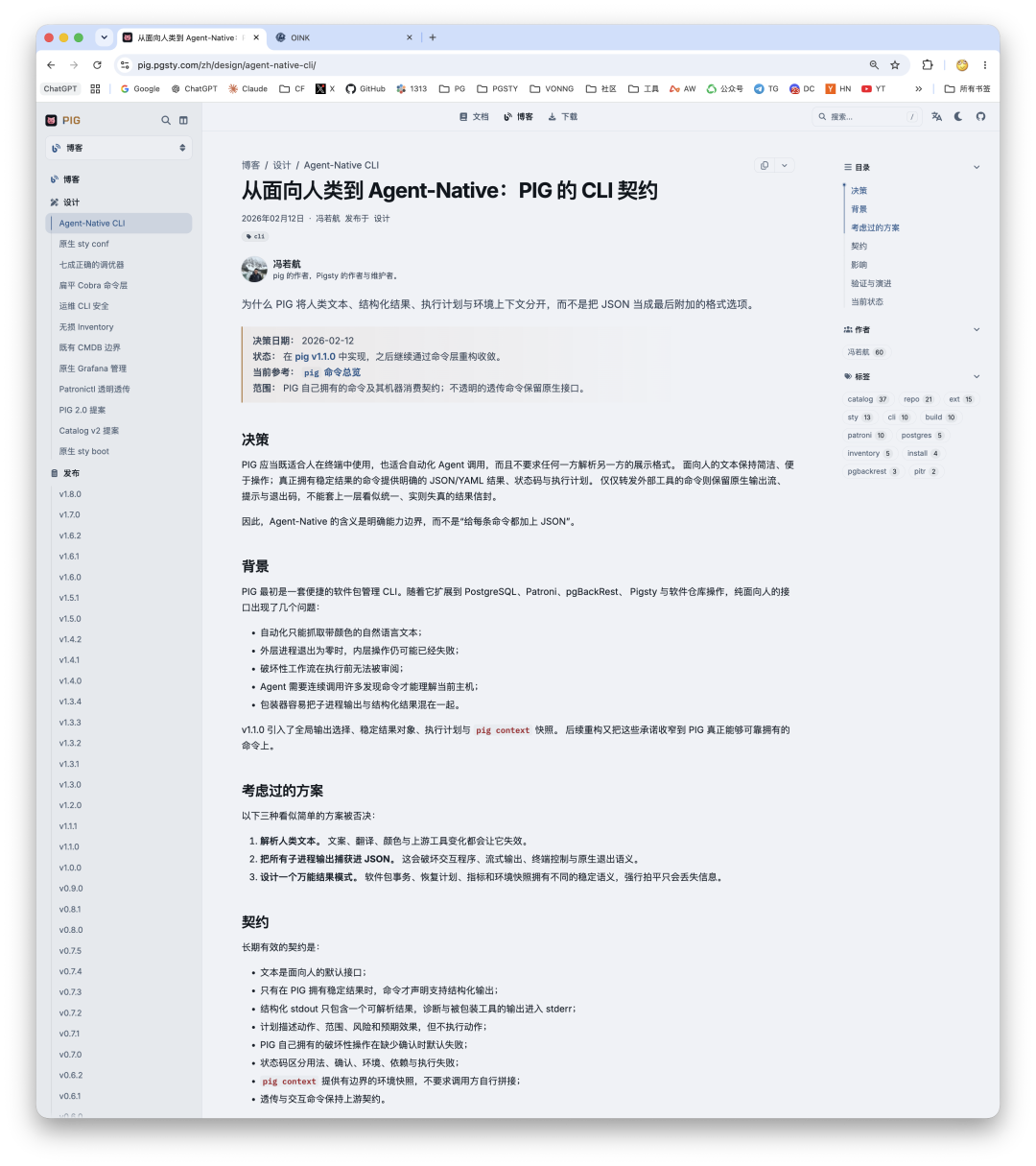This screenshot has height=1166, width=1036.
Task: Copy page content with the copy icon
Action: [765, 165]
